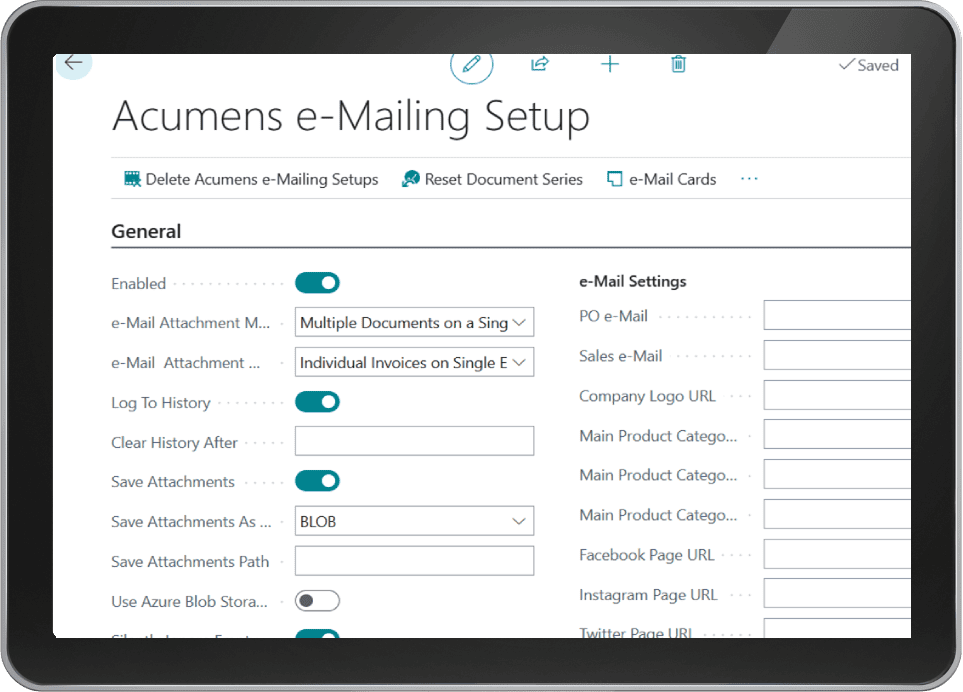The height and width of the screenshot is (692, 963).
Task: Click third Main Product Category field
Action: (x=838, y=515)
